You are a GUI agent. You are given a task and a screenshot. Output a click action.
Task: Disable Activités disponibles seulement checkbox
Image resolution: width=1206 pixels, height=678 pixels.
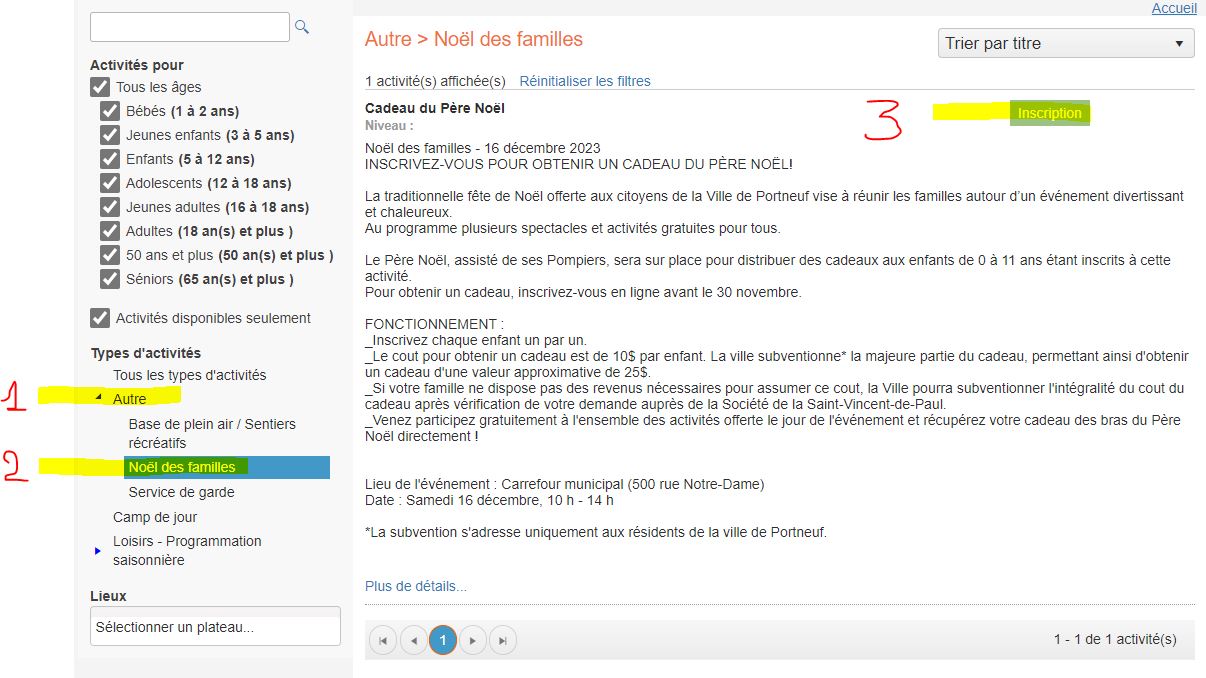100,318
